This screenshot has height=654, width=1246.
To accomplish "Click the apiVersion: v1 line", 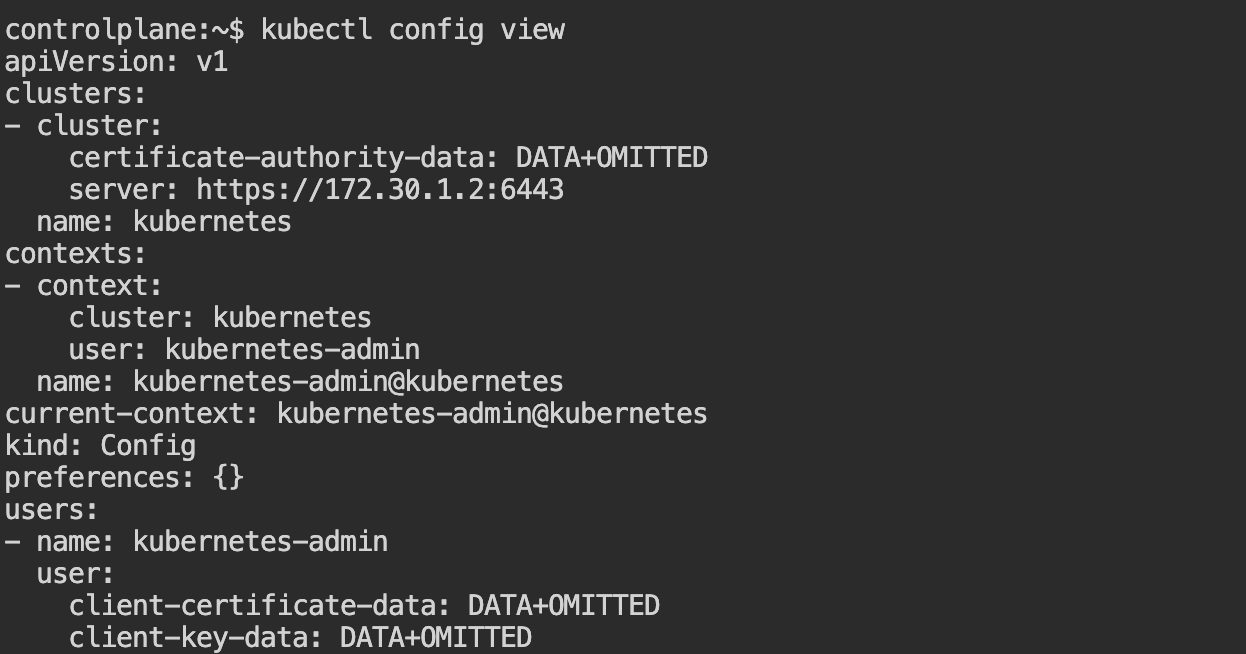I will 117,62.
